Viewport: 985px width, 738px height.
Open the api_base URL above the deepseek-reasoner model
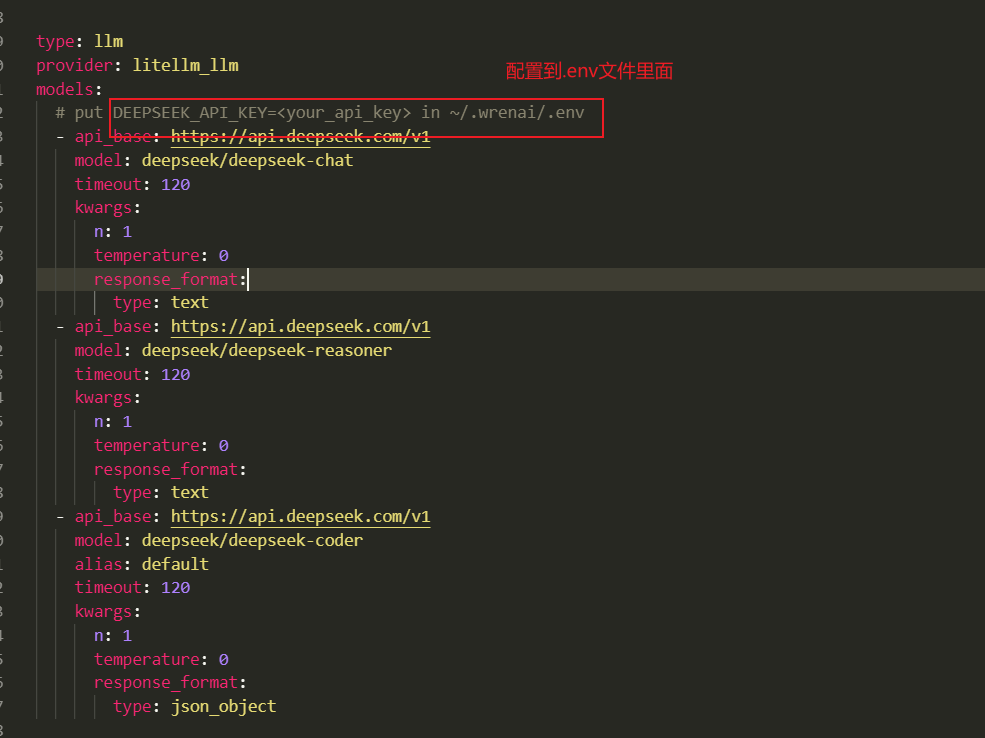pos(300,327)
